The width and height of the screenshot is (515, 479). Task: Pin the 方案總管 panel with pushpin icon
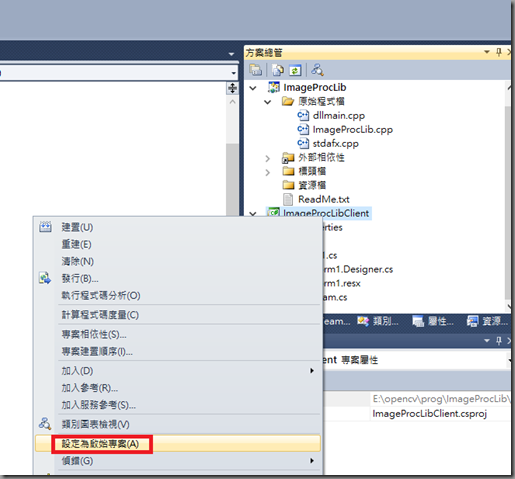pos(499,52)
